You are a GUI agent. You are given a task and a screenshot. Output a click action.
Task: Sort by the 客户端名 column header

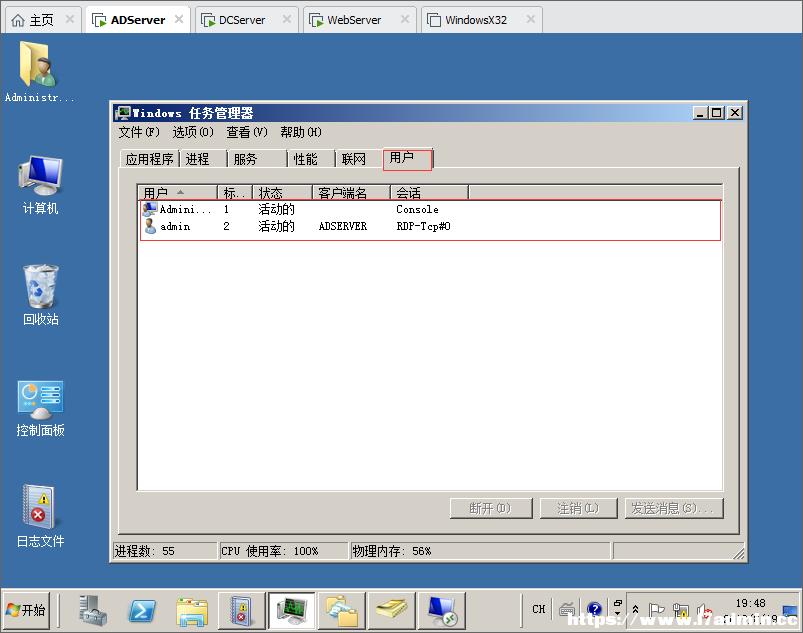351,193
